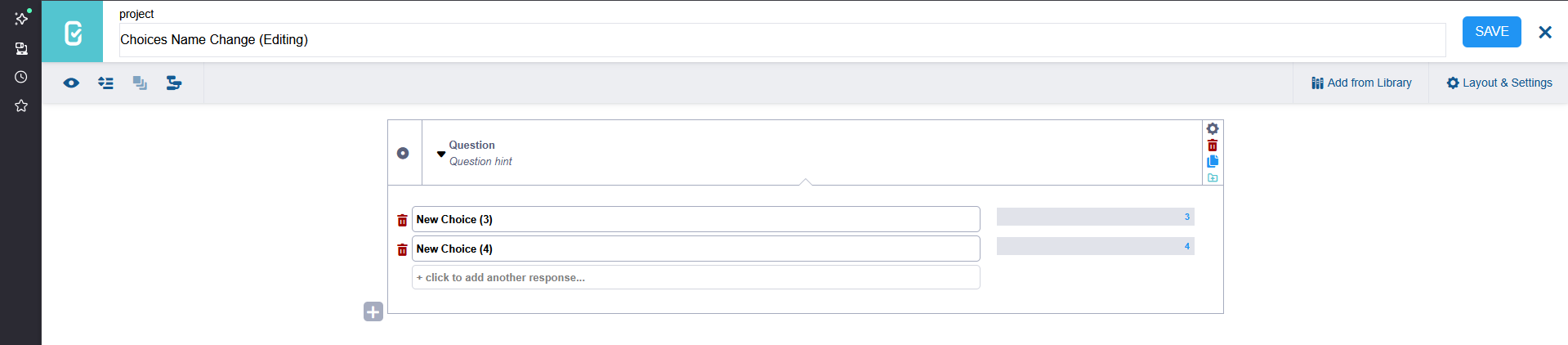1568x345 pixels.
Task: Remove the New Choice (4) response
Action: (x=402, y=249)
